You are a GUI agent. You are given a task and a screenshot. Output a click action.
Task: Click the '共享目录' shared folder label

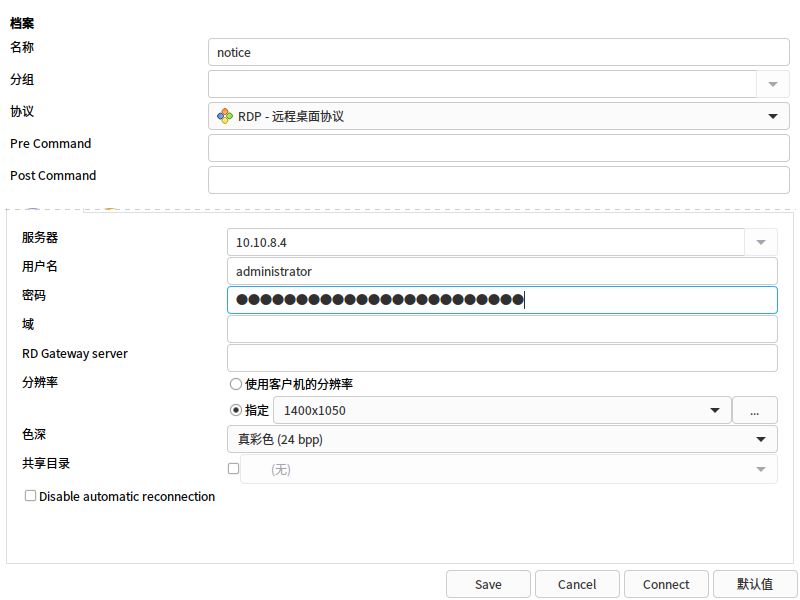coord(46,463)
